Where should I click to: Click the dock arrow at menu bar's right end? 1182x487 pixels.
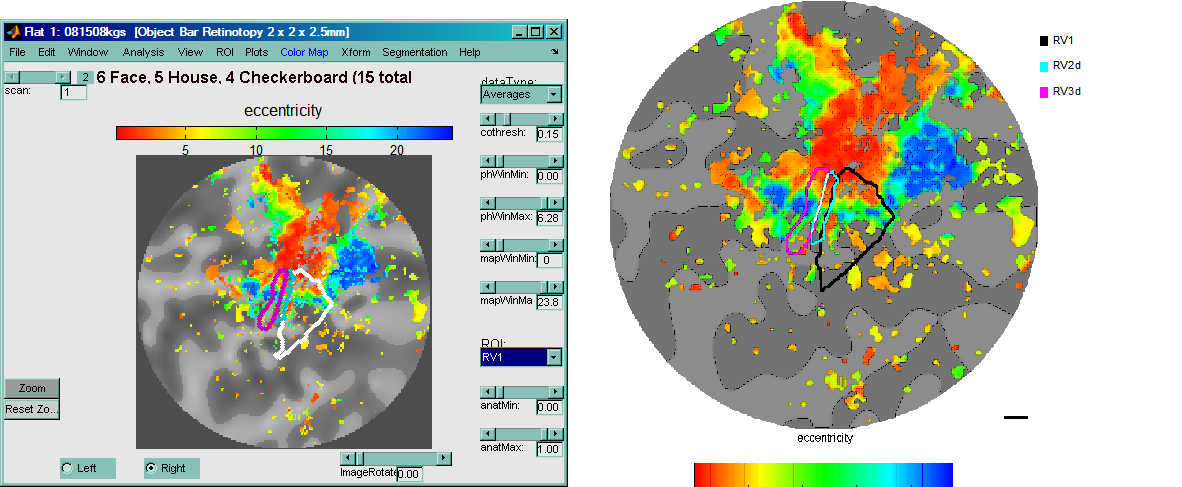click(x=554, y=52)
